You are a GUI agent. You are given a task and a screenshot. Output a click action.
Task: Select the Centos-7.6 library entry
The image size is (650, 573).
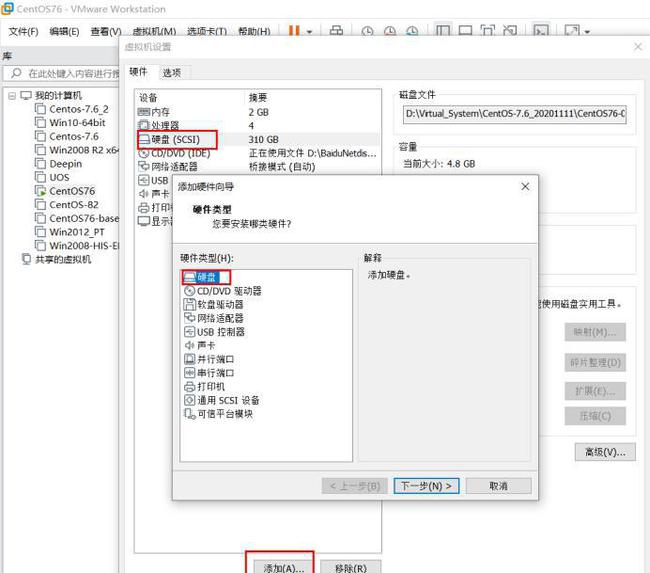click(73, 136)
